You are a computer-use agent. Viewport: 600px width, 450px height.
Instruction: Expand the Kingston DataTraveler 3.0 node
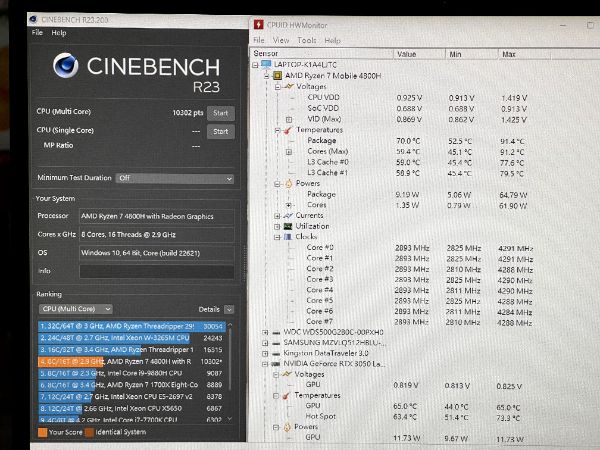[x=265, y=354]
